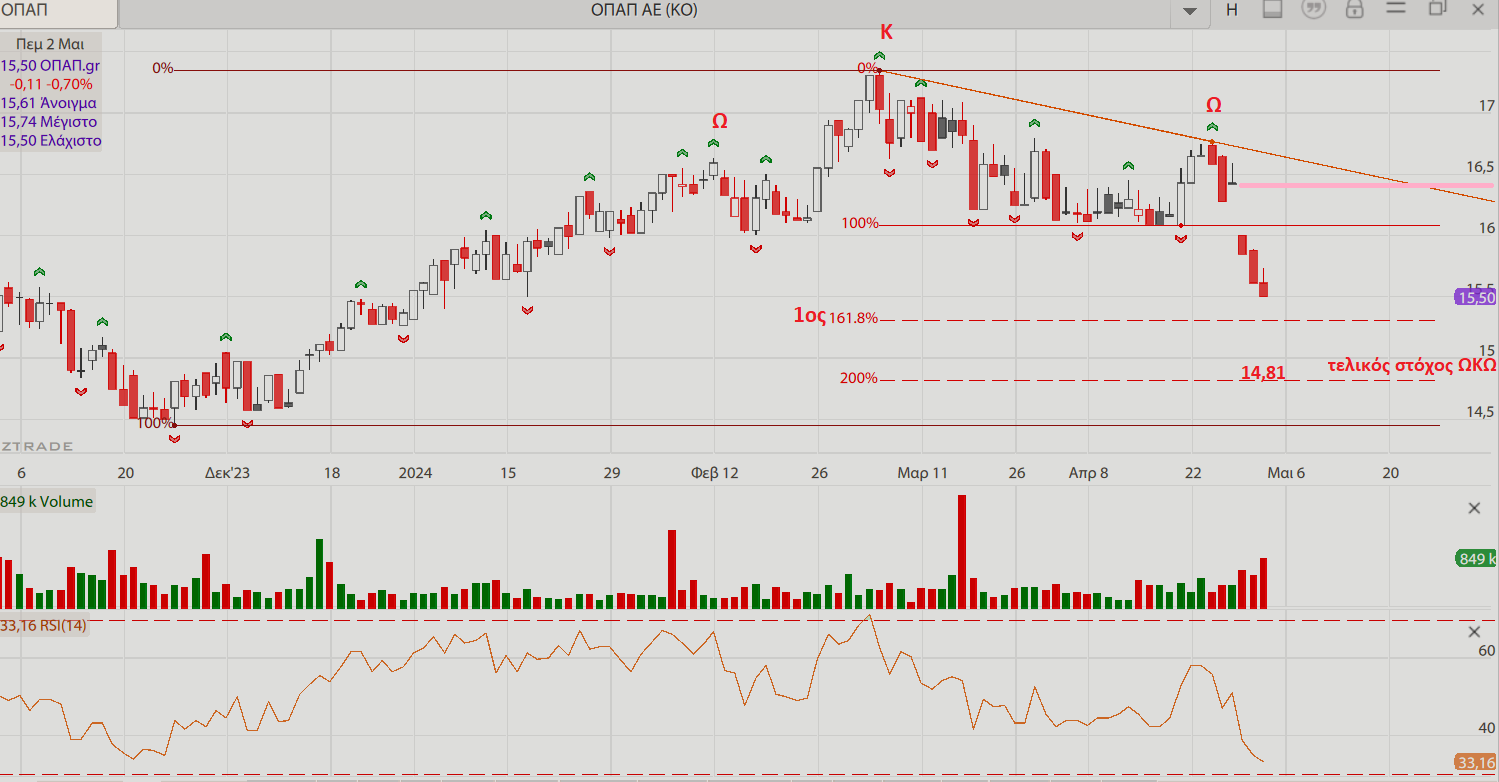Select the red 'K' peak annotation
1499x782 pixels.
(x=886, y=33)
